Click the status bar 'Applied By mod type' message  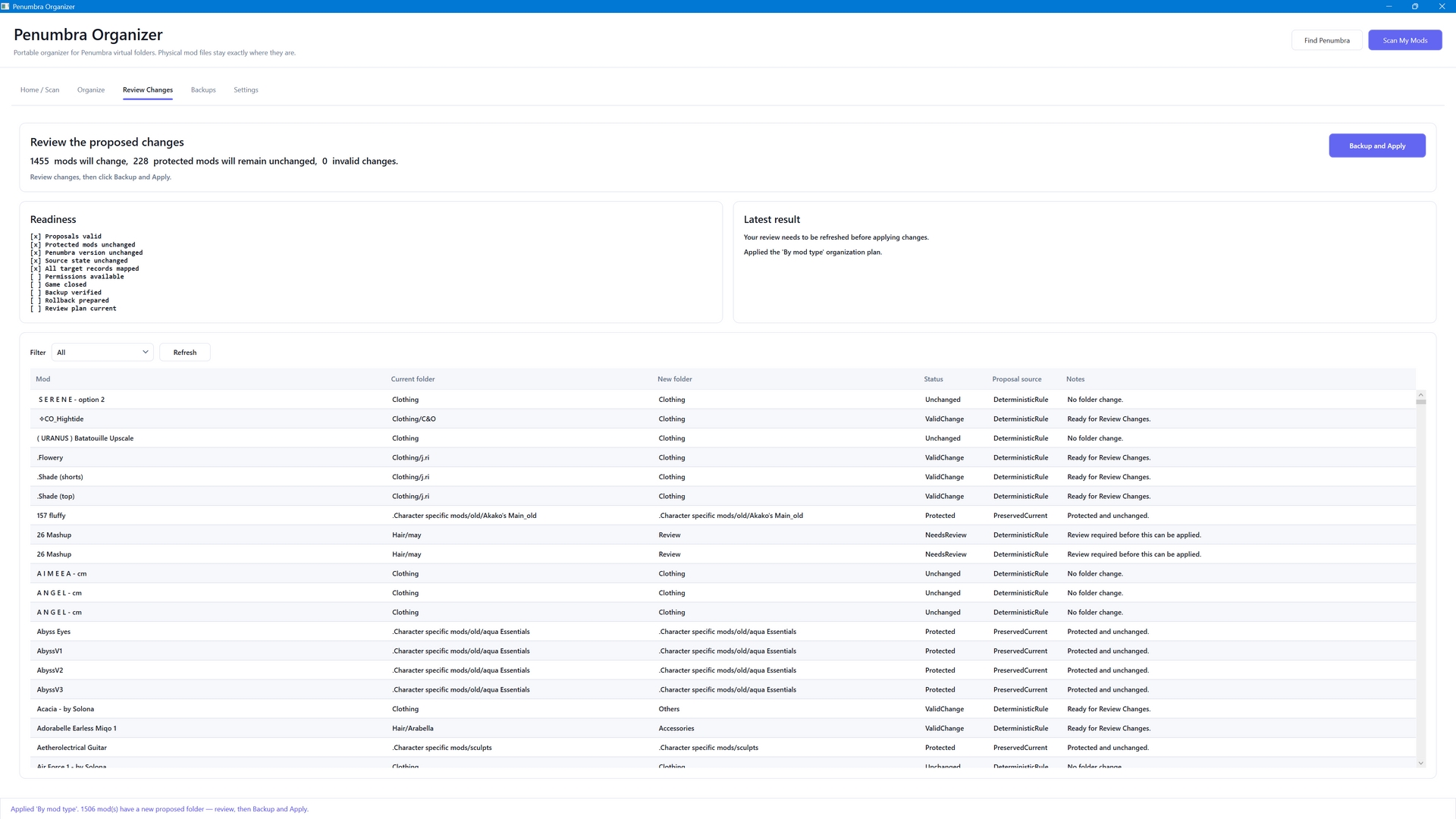point(159,809)
